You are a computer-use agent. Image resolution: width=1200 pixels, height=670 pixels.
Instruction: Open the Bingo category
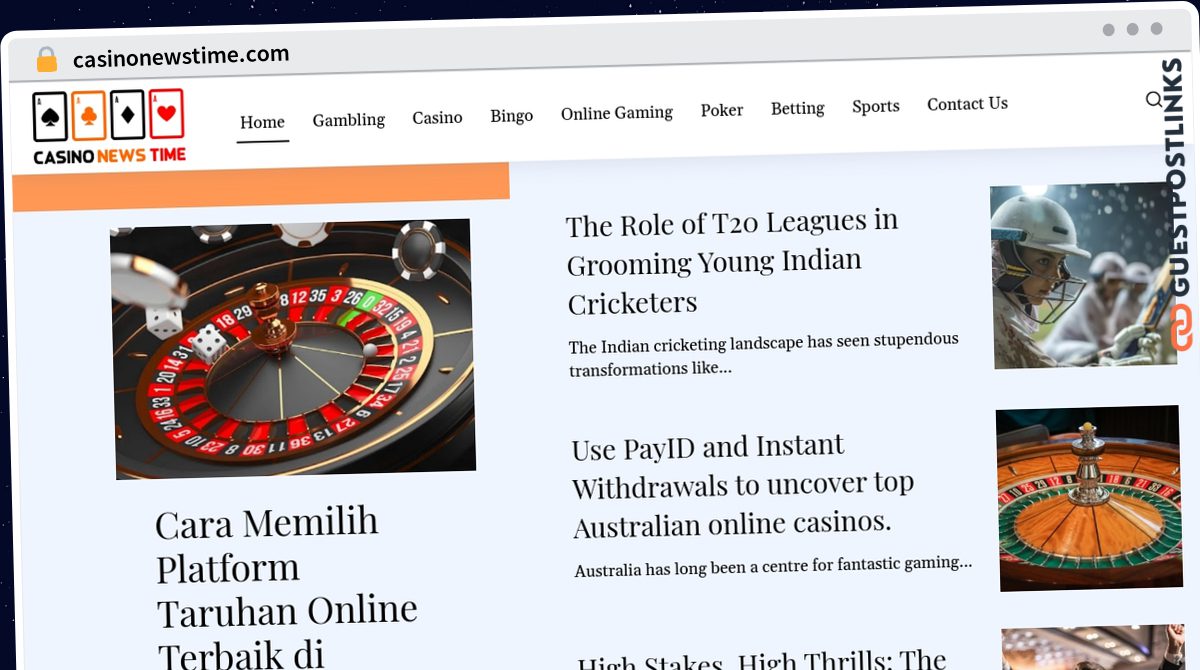tap(511, 116)
